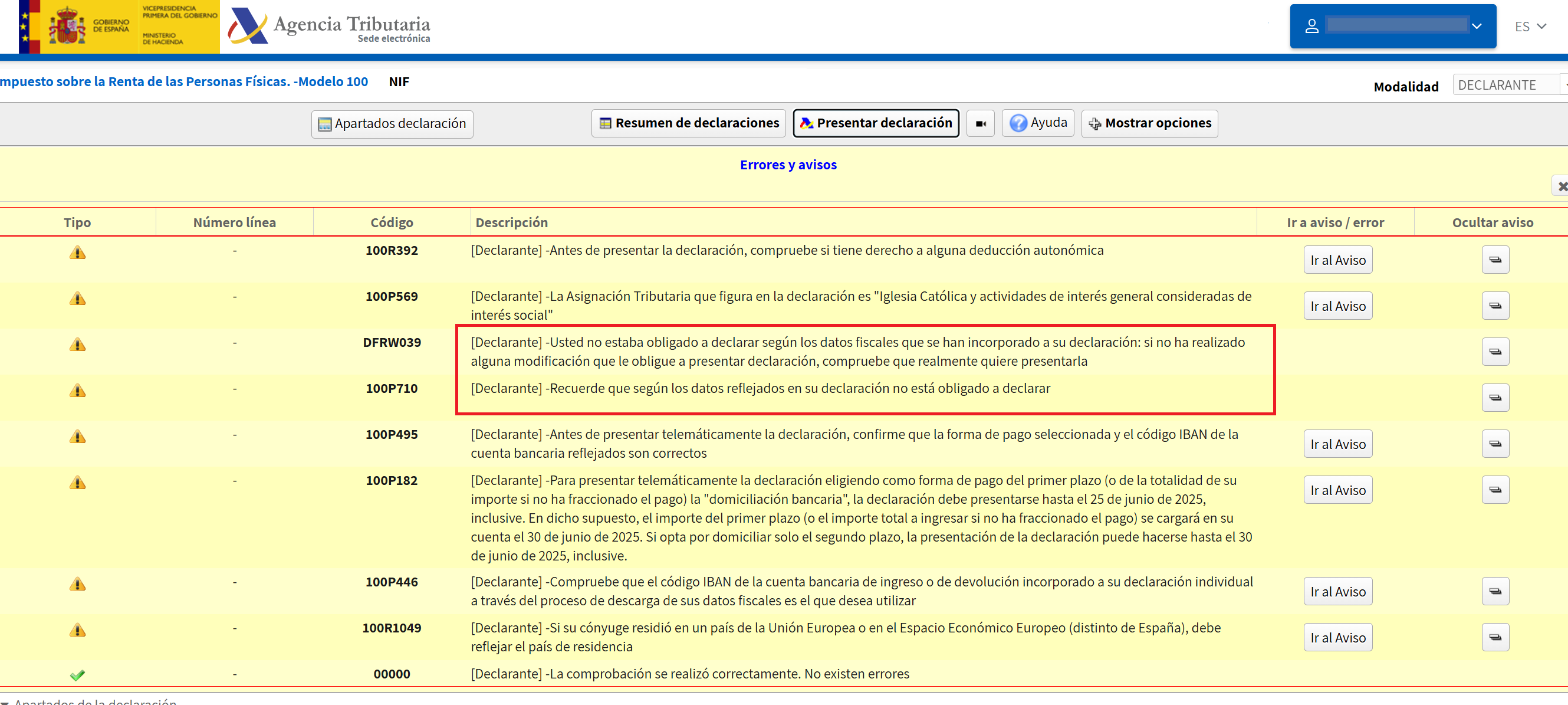Hide the 100R392 warning notice
Screen dimensions: 1568x705
tap(1494, 260)
